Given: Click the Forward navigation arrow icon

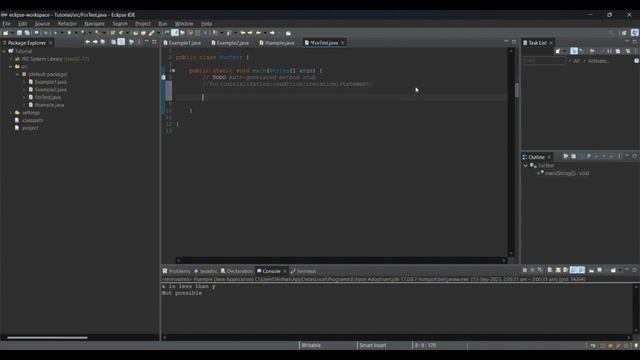Looking at the screenshot, I should coord(272,33).
